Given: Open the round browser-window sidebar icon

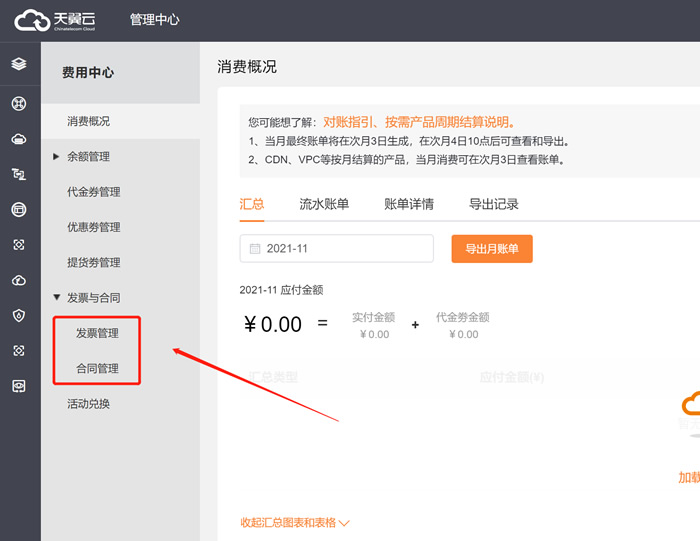Looking at the screenshot, I should click(19, 210).
